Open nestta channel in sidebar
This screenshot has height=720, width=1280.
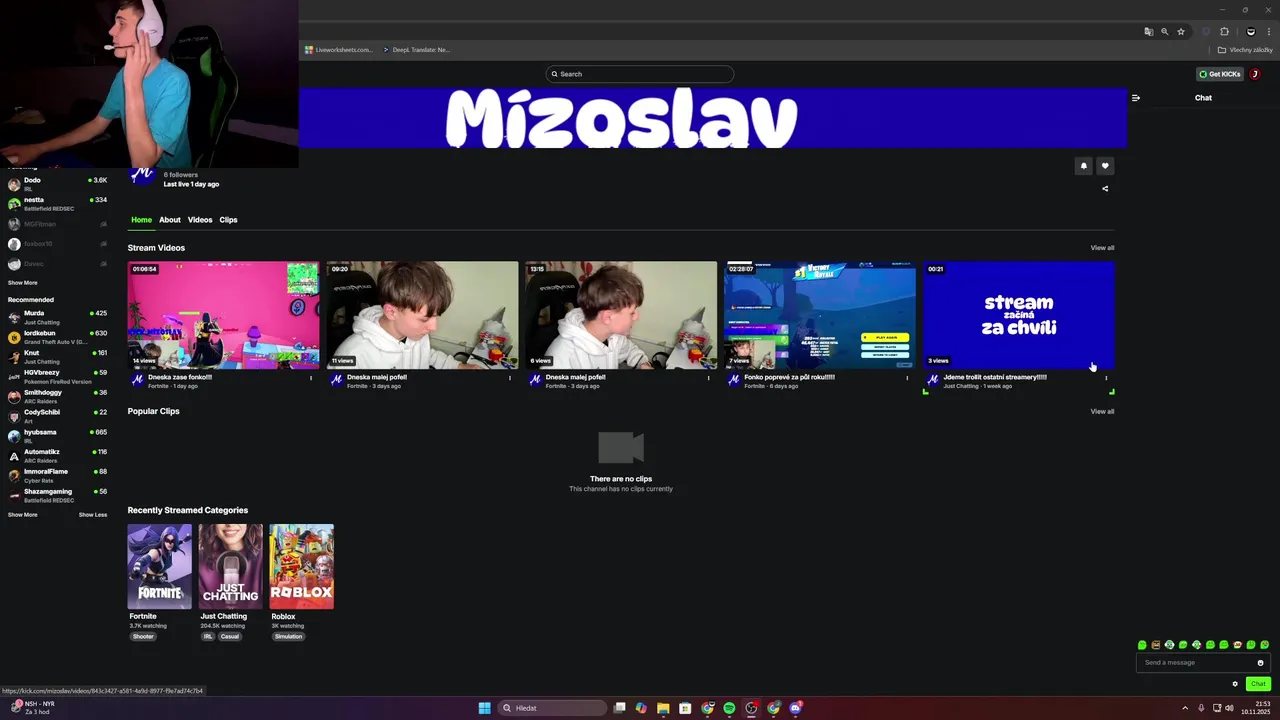click(x=57, y=204)
